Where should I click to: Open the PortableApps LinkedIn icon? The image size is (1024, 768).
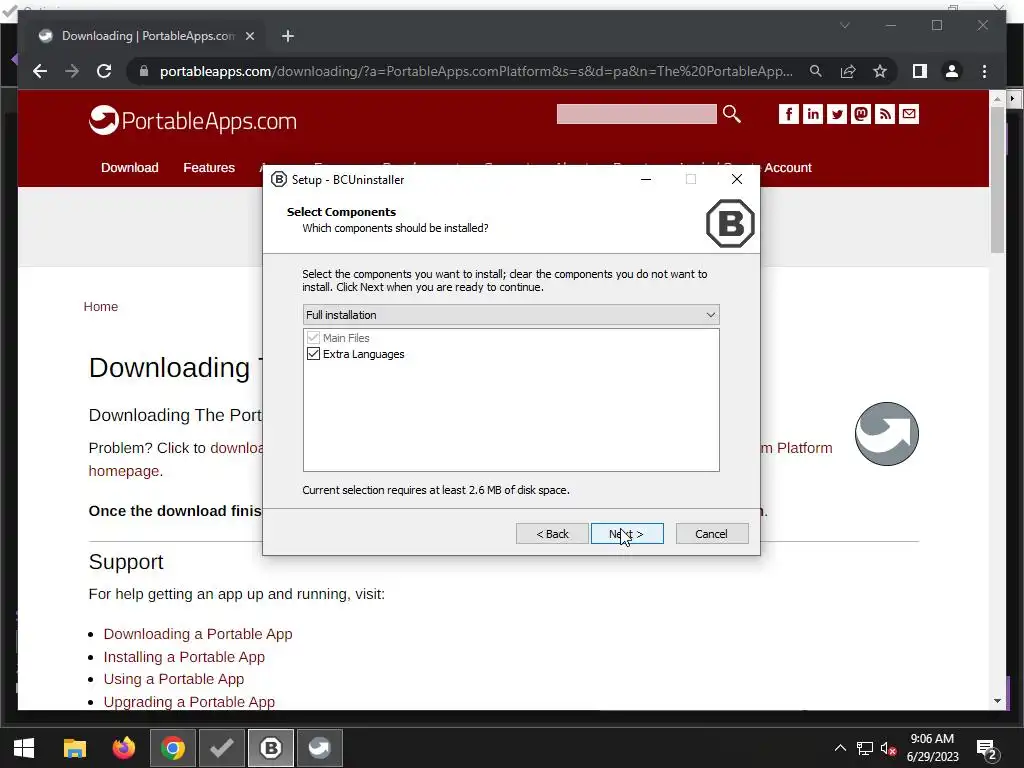(812, 114)
